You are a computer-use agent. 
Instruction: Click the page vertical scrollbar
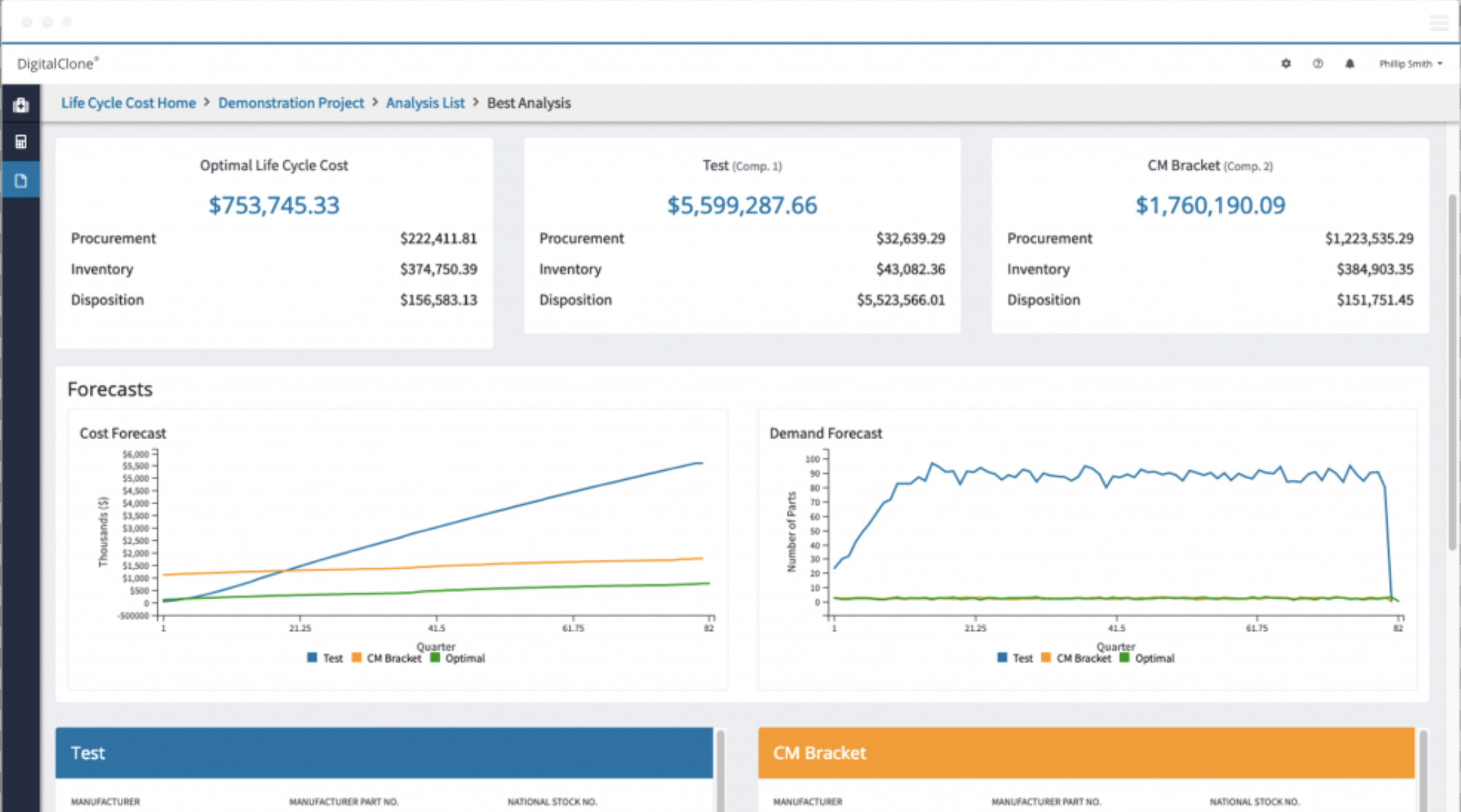[1453, 373]
